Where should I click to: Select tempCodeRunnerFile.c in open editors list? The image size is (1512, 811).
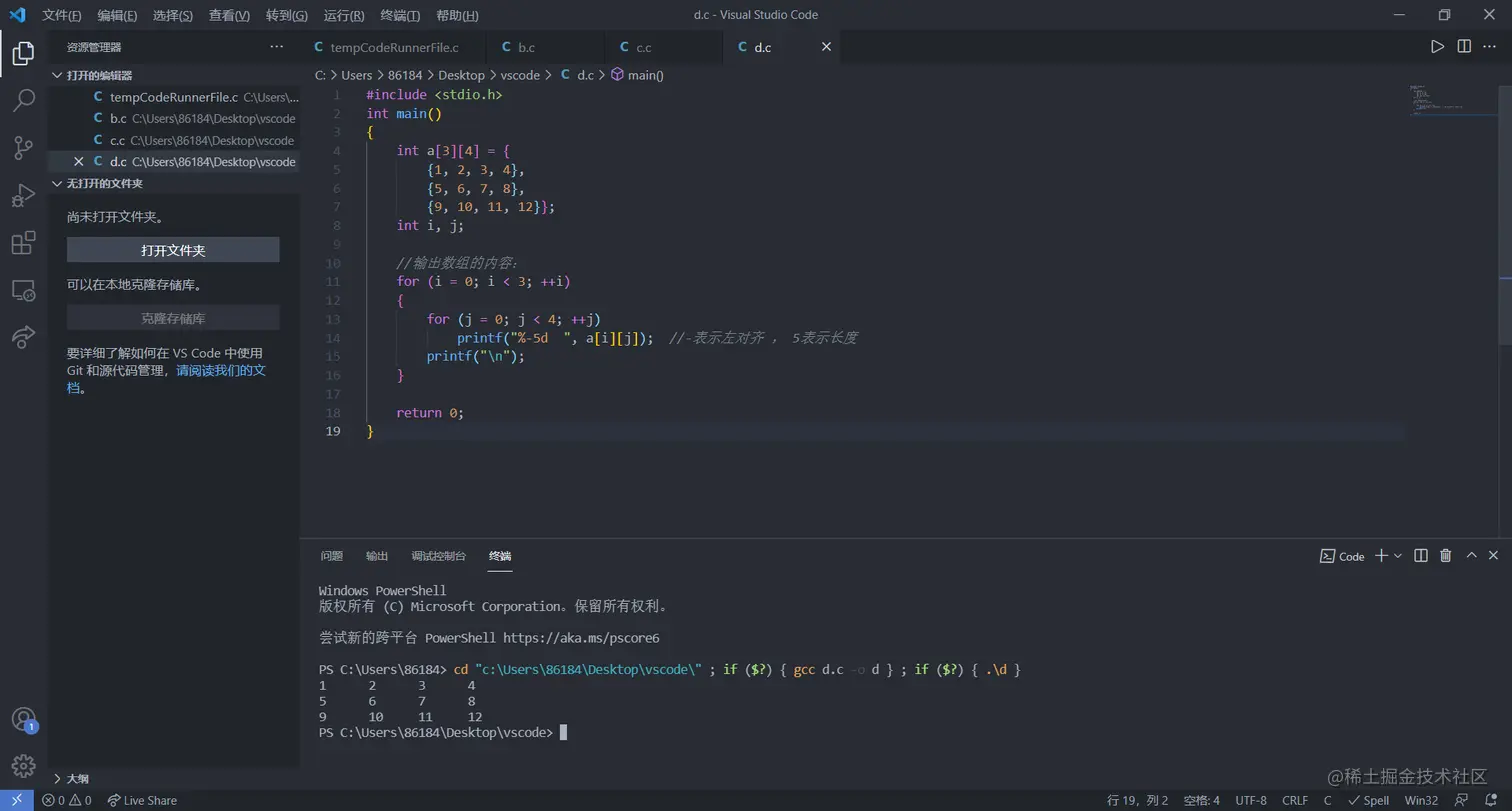tap(174, 97)
